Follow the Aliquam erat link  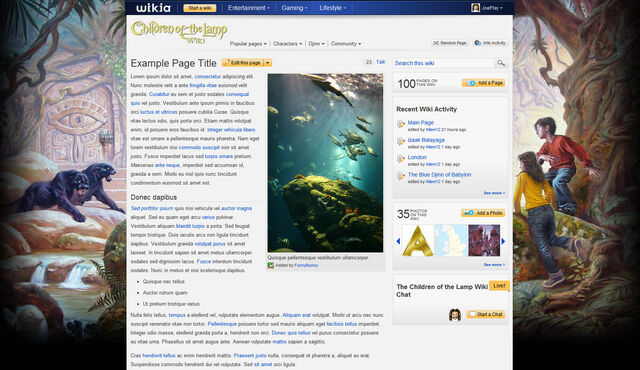[x=296, y=315]
